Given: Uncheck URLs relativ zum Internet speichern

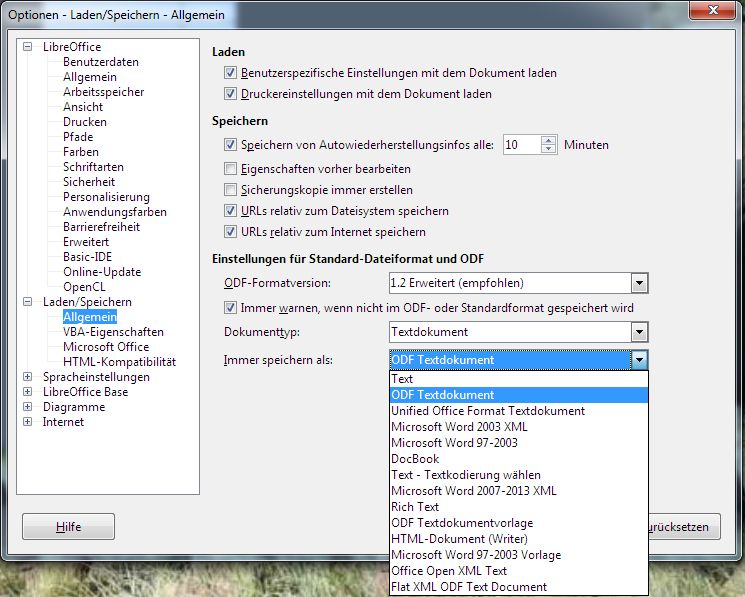Looking at the screenshot, I should tap(231, 232).
